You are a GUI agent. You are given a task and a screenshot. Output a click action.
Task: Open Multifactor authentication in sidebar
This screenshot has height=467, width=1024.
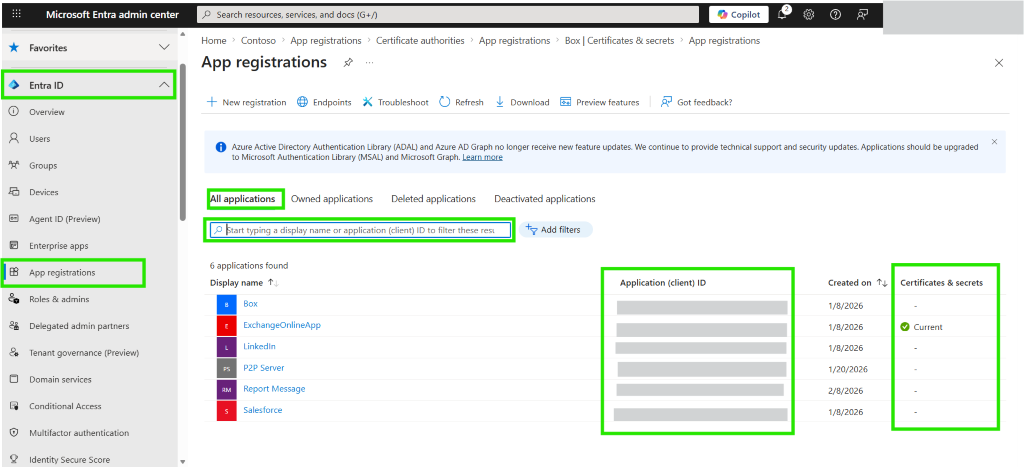(x=79, y=433)
